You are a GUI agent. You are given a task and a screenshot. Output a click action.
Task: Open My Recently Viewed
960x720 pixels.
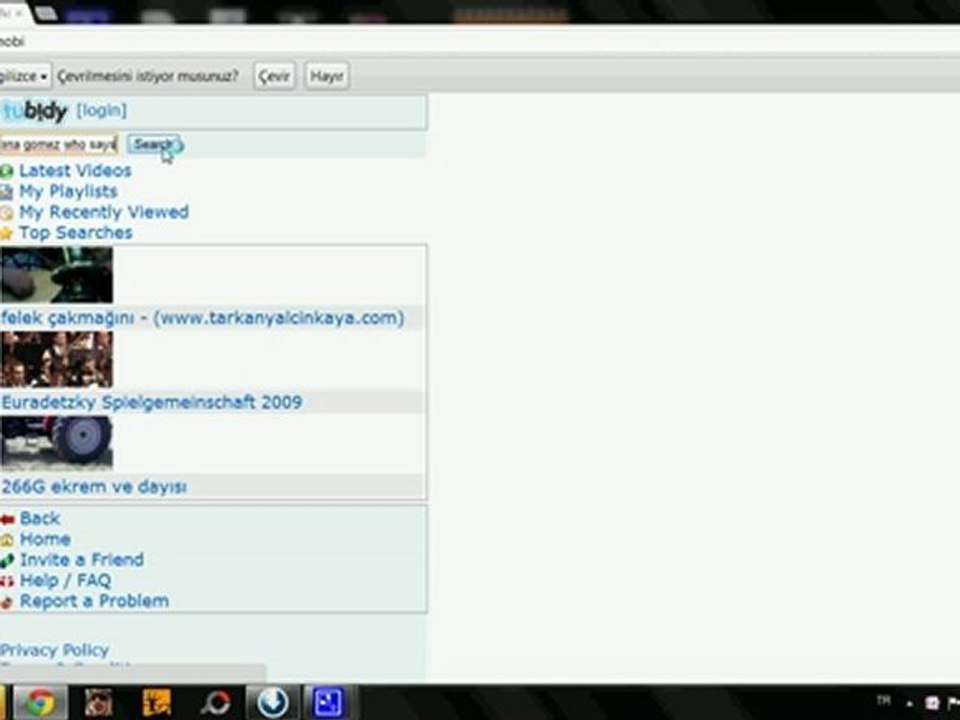[104, 212]
